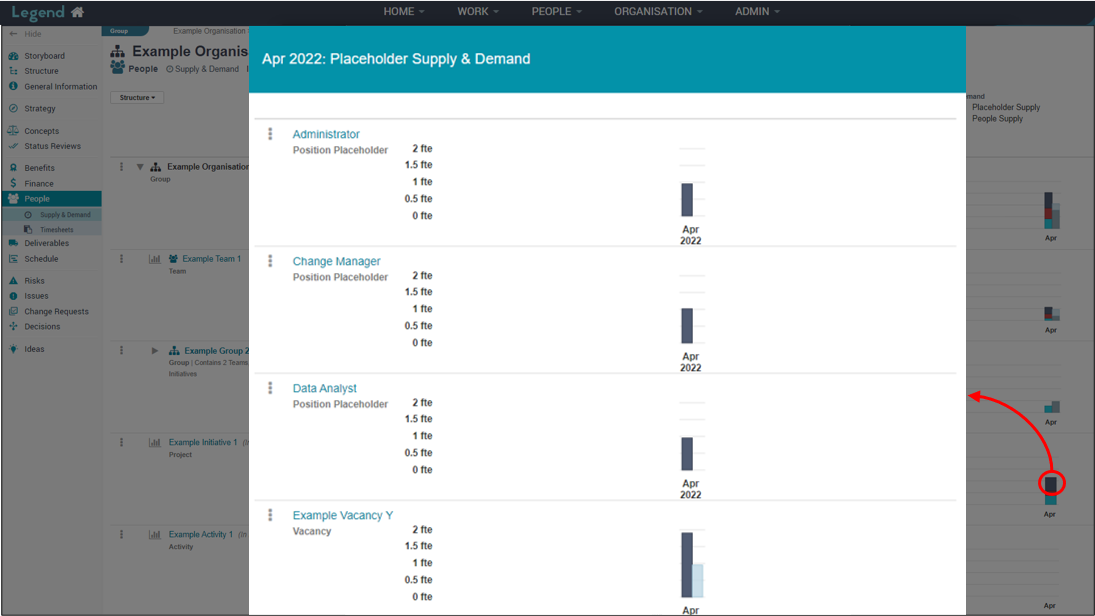Open the HOME dropdown menu
This screenshot has height=616, width=1095.
404,12
